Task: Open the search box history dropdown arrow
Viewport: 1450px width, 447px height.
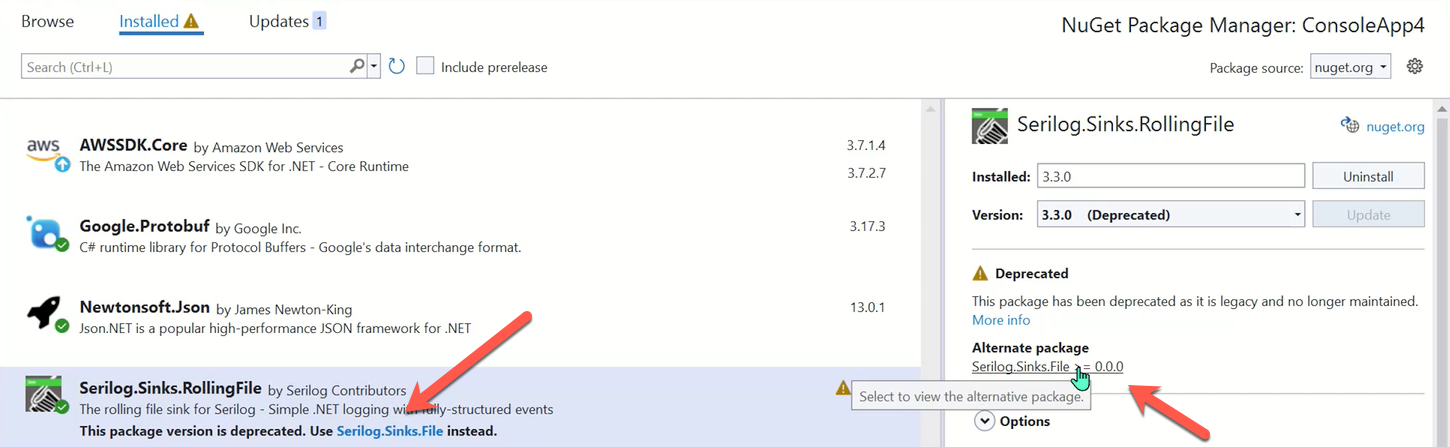Action: [x=374, y=67]
